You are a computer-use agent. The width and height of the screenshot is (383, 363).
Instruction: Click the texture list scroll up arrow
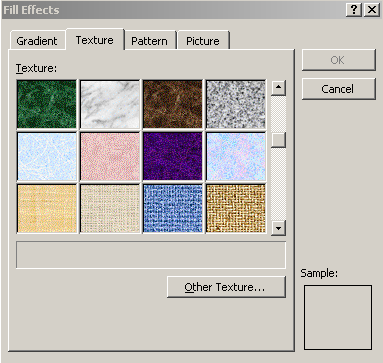pos(278,88)
